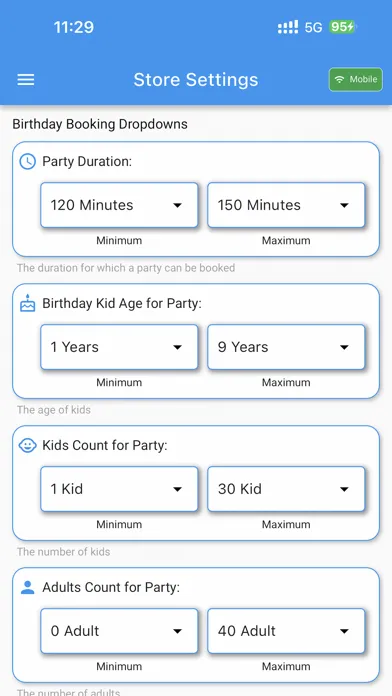
Task: Tap the battery indicator in the status bar
Action: pos(343,27)
